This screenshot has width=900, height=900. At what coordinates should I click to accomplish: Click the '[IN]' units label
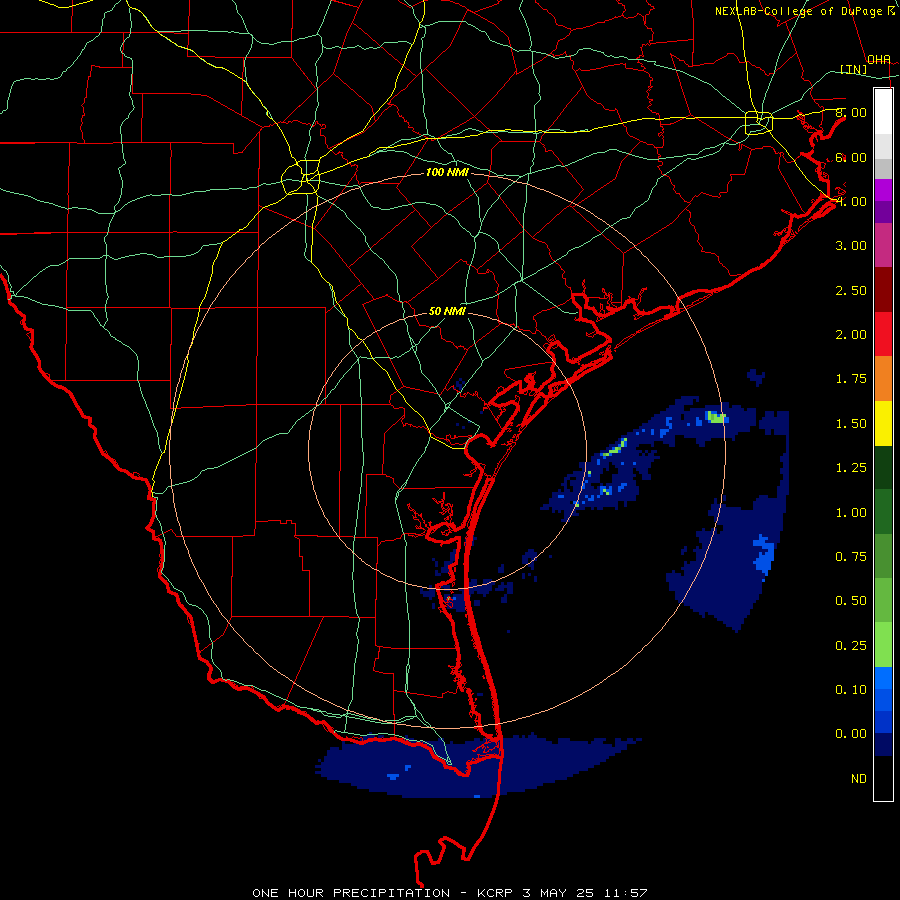[x=854, y=69]
